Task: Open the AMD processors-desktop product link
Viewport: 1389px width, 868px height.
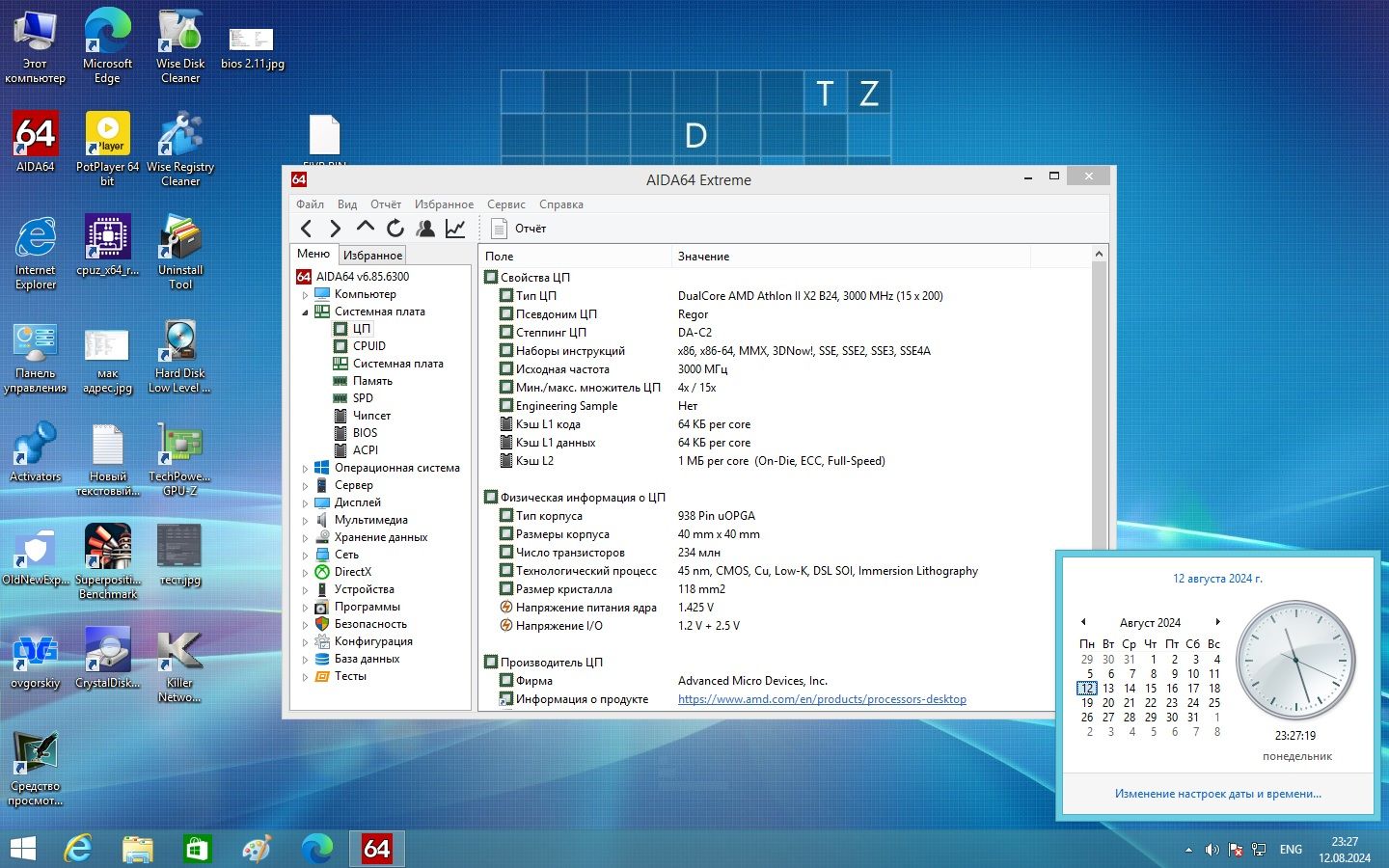Action: [x=822, y=699]
